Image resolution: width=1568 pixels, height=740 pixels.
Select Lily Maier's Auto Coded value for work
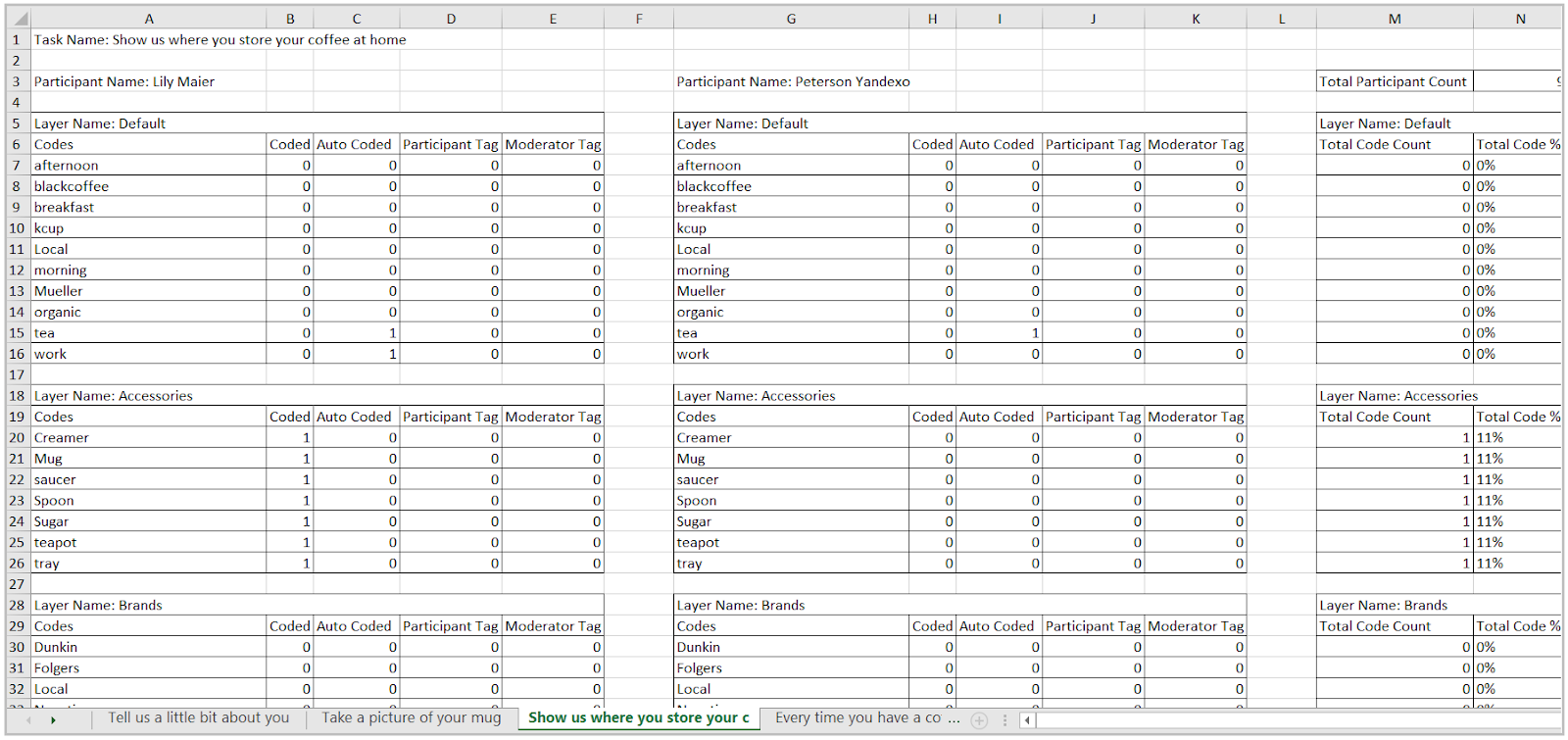tap(357, 354)
